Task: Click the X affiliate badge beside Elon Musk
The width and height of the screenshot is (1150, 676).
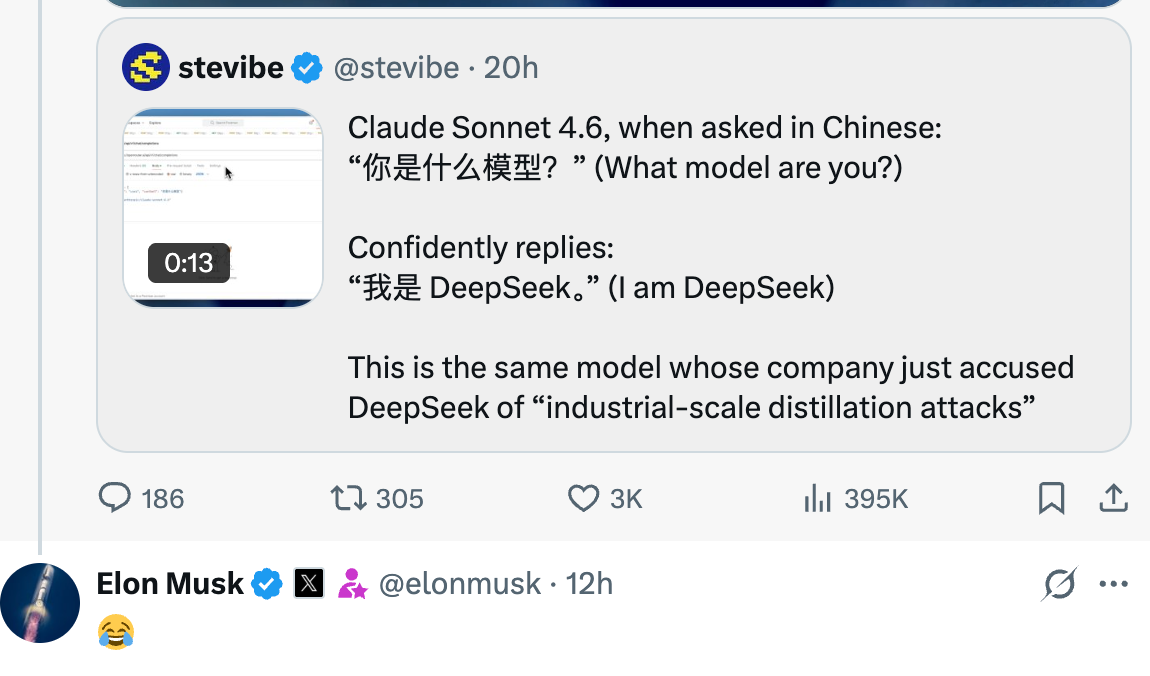Action: click(309, 583)
